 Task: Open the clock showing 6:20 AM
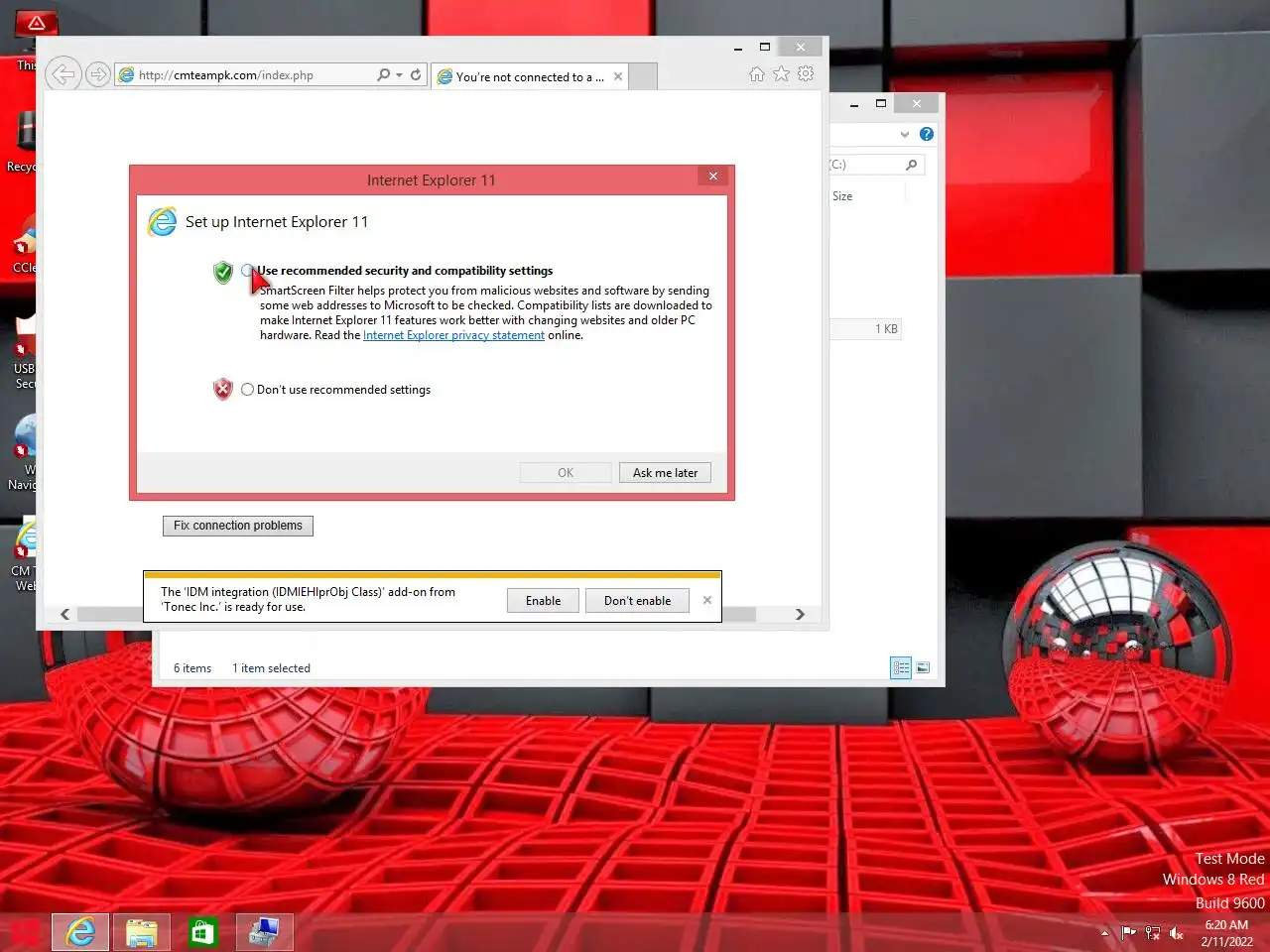point(1227,933)
